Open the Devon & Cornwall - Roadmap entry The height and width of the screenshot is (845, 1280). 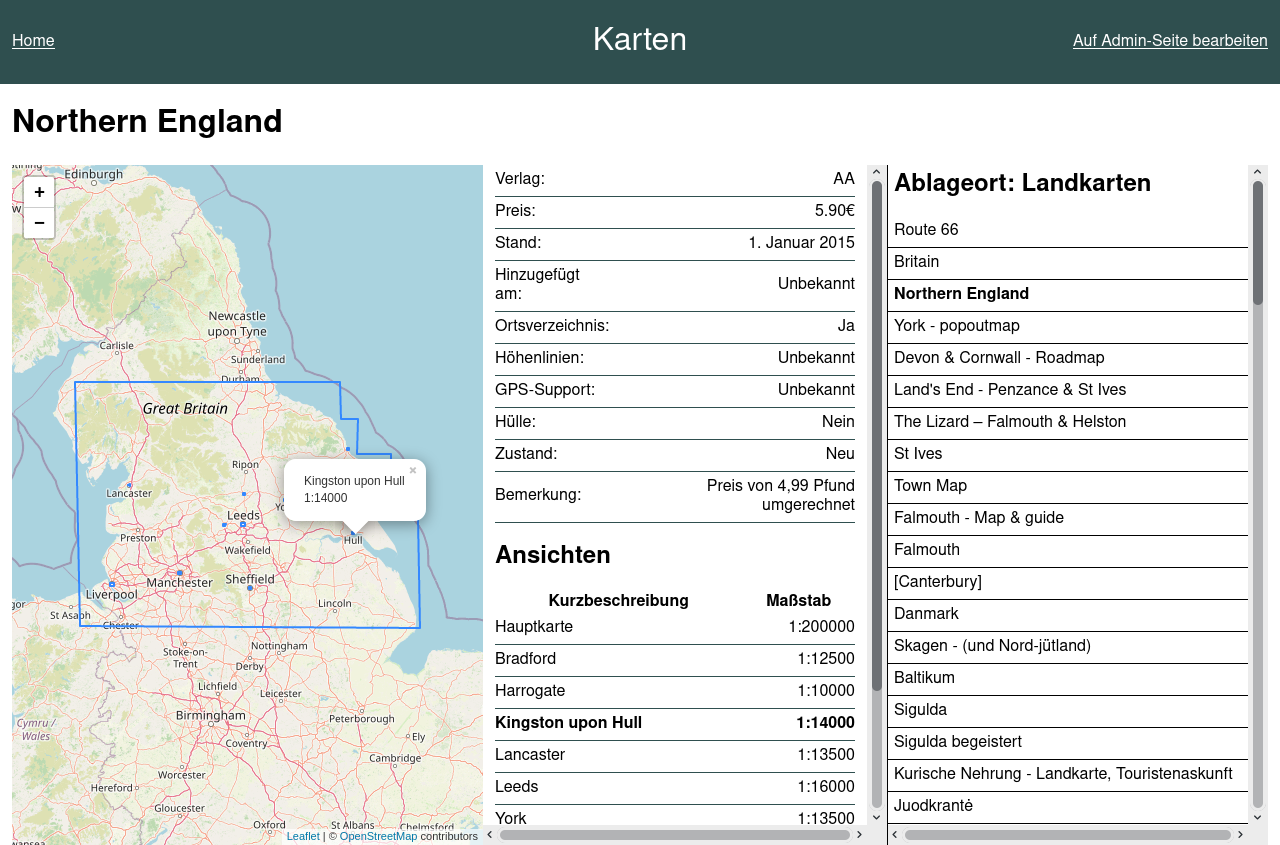tap(998, 357)
